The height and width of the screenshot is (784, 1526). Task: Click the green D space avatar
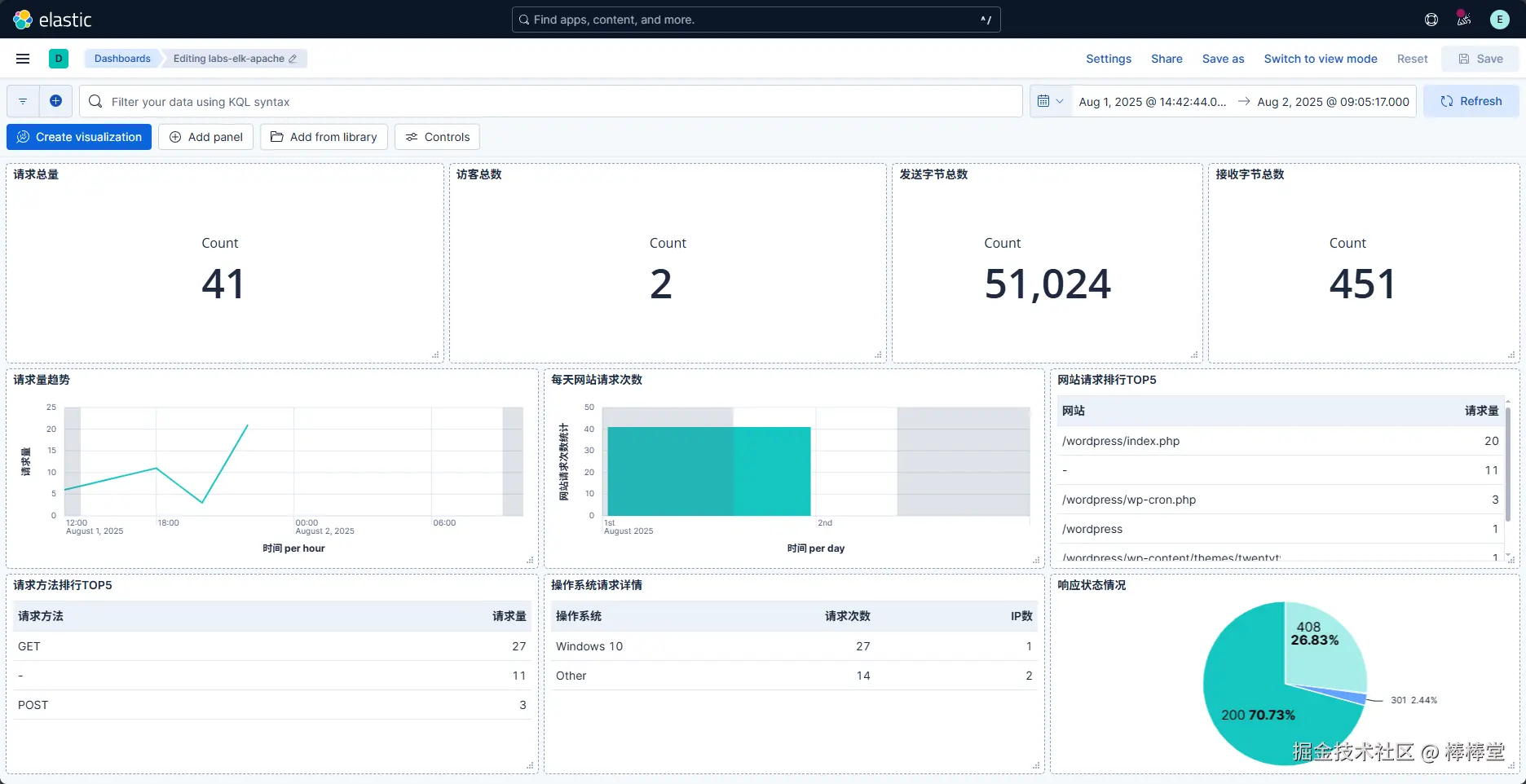(x=59, y=59)
